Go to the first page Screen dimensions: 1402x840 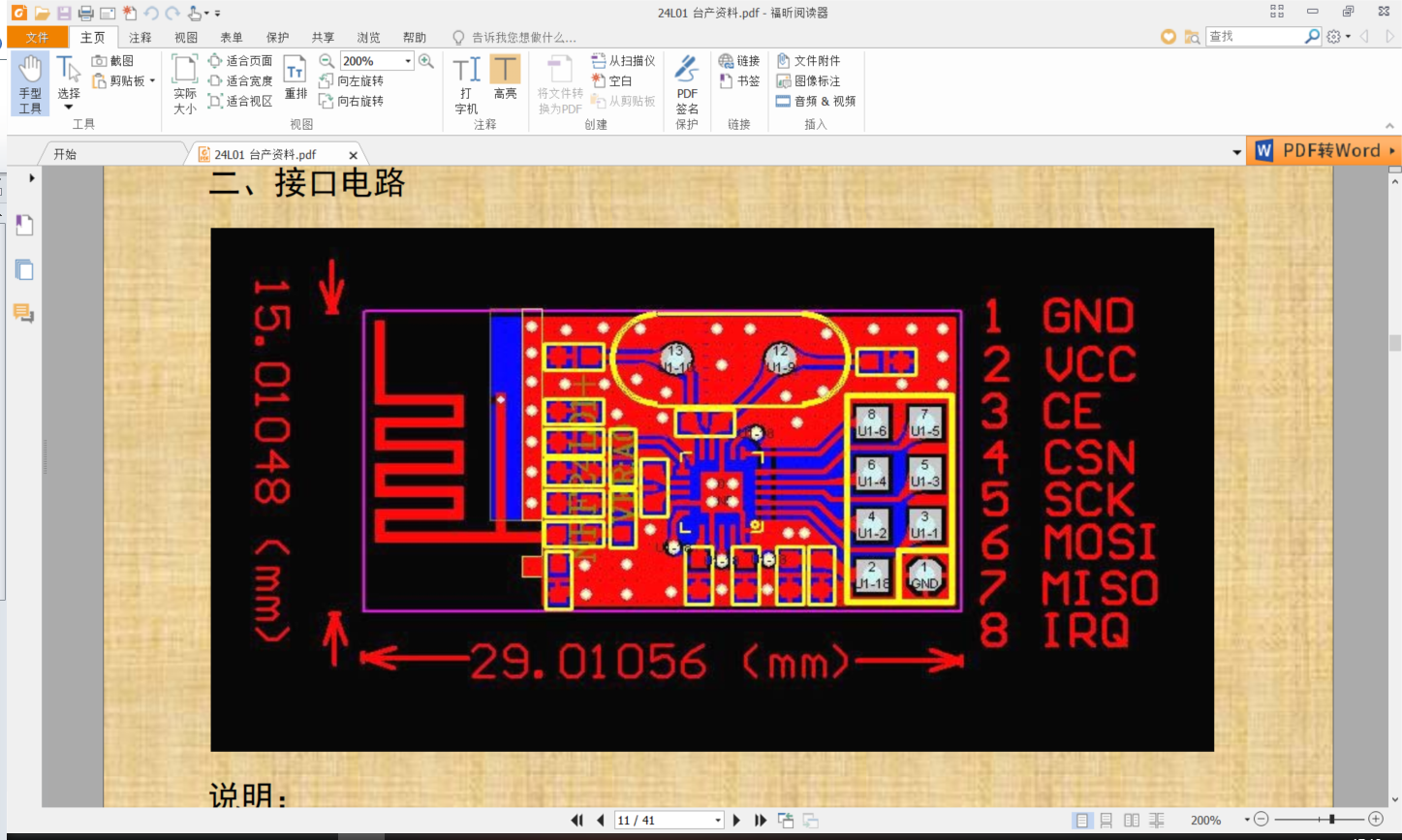click(x=577, y=821)
